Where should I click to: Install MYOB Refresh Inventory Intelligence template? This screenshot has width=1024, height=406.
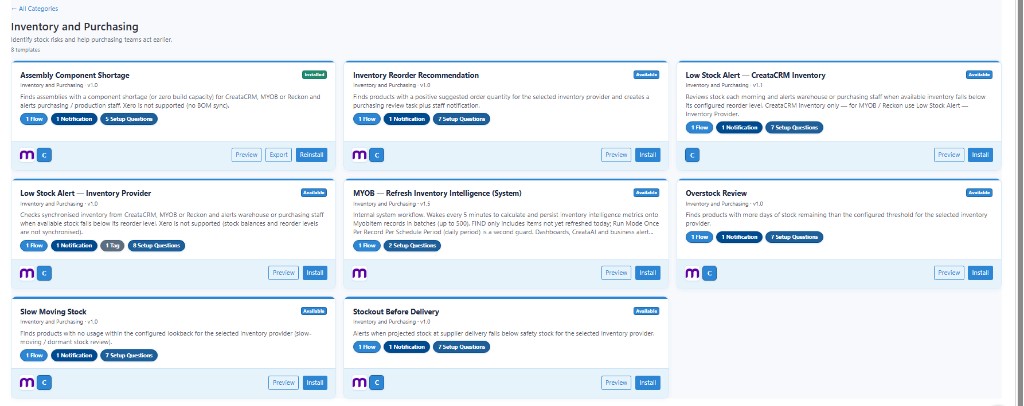click(x=647, y=273)
